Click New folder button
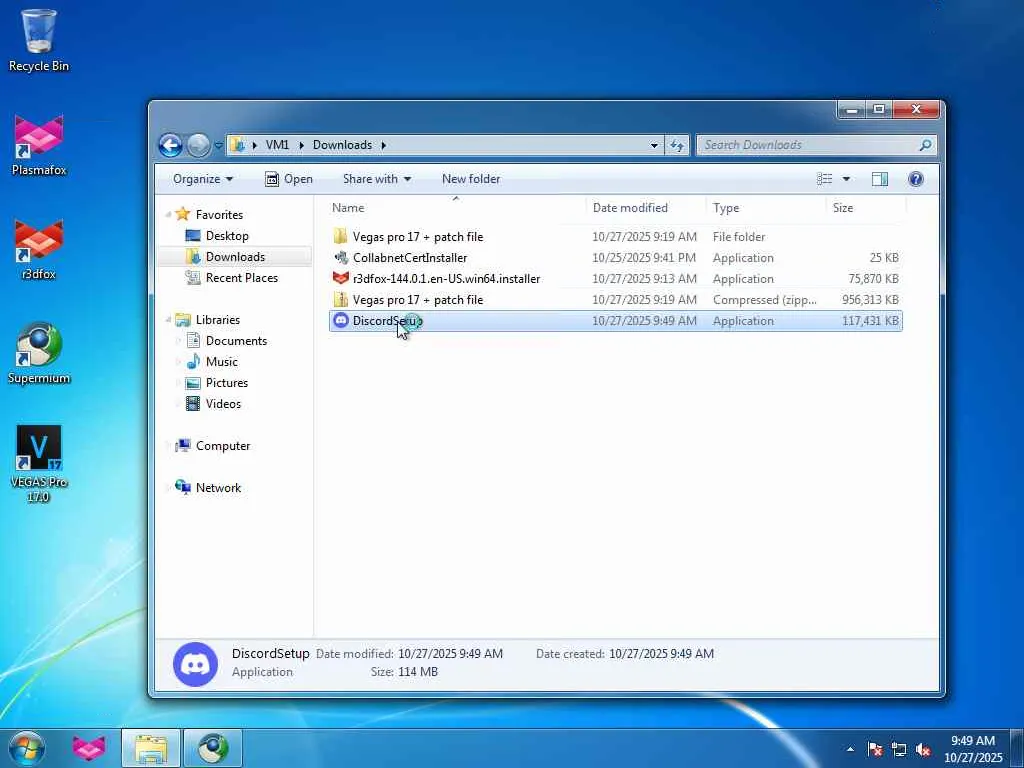Screen dimensions: 1024x768 click(471, 179)
